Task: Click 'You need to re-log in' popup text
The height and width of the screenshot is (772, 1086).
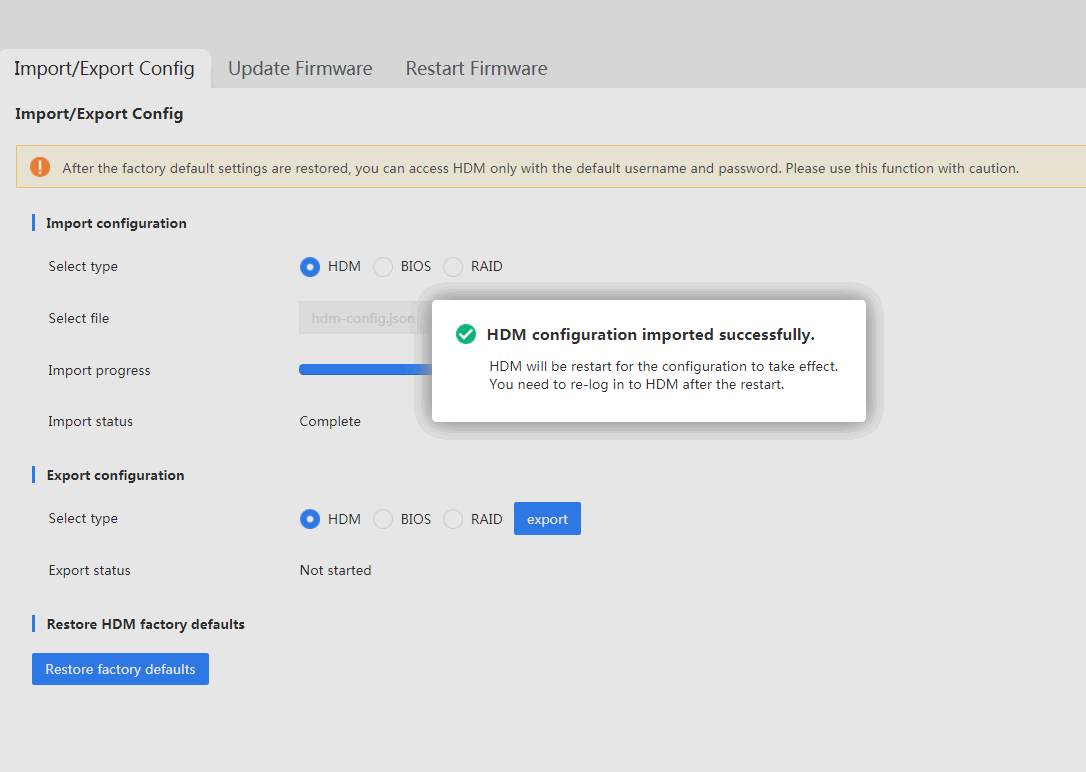Action: click(x=637, y=384)
